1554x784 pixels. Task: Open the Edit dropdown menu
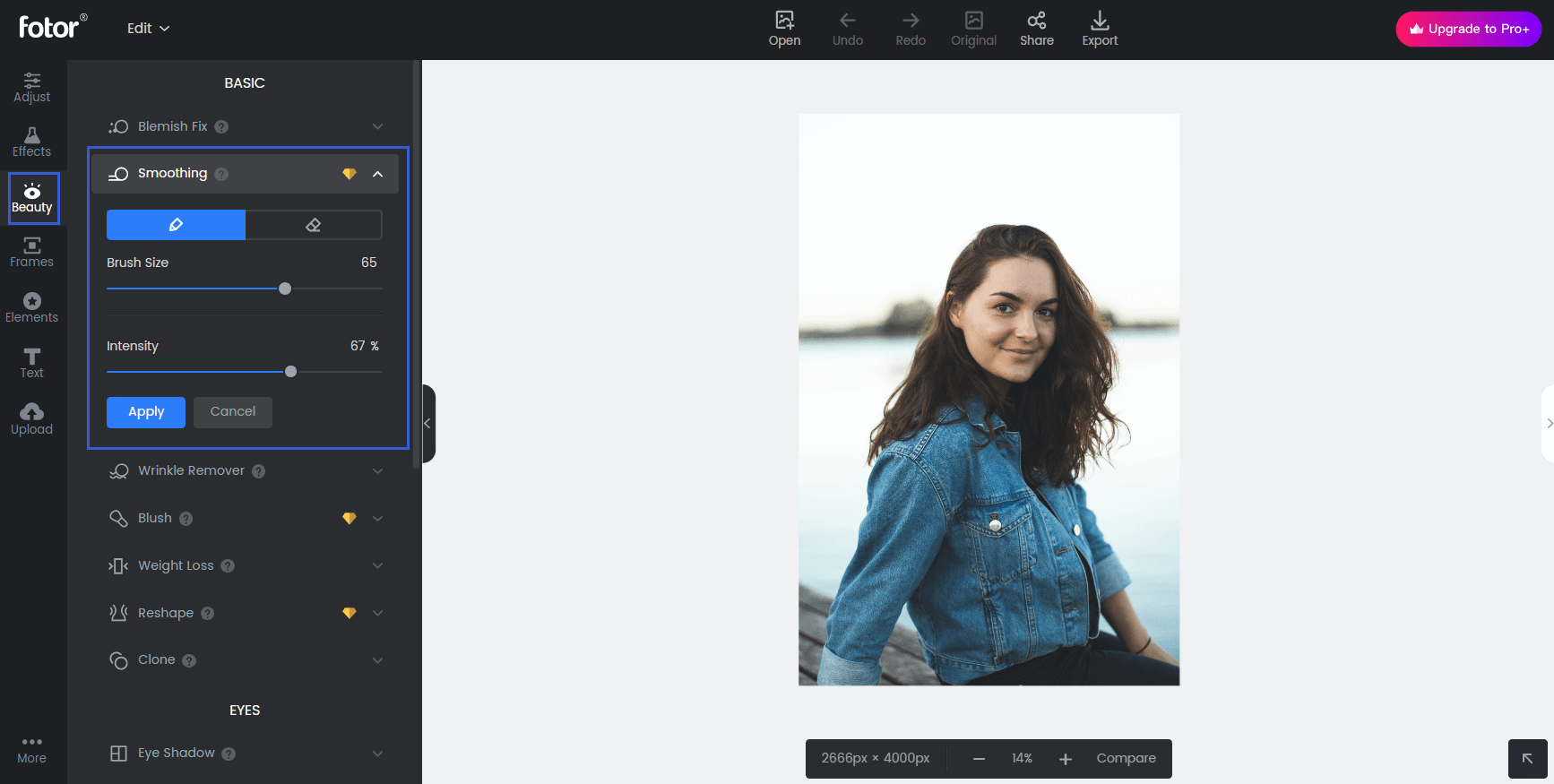pos(148,29)
